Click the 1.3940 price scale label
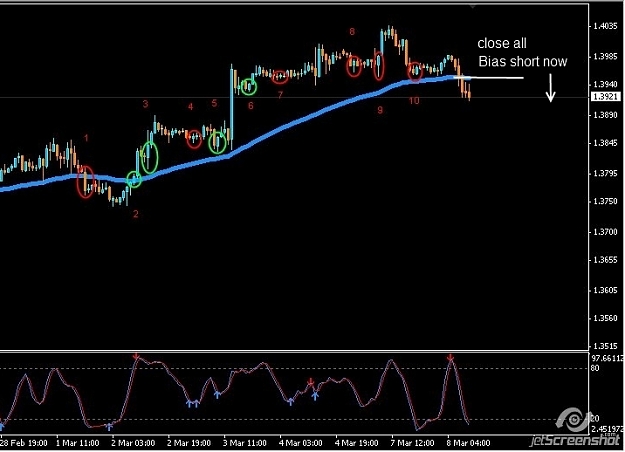This screenshot has width=625, height=452. (x=605, y=84)
